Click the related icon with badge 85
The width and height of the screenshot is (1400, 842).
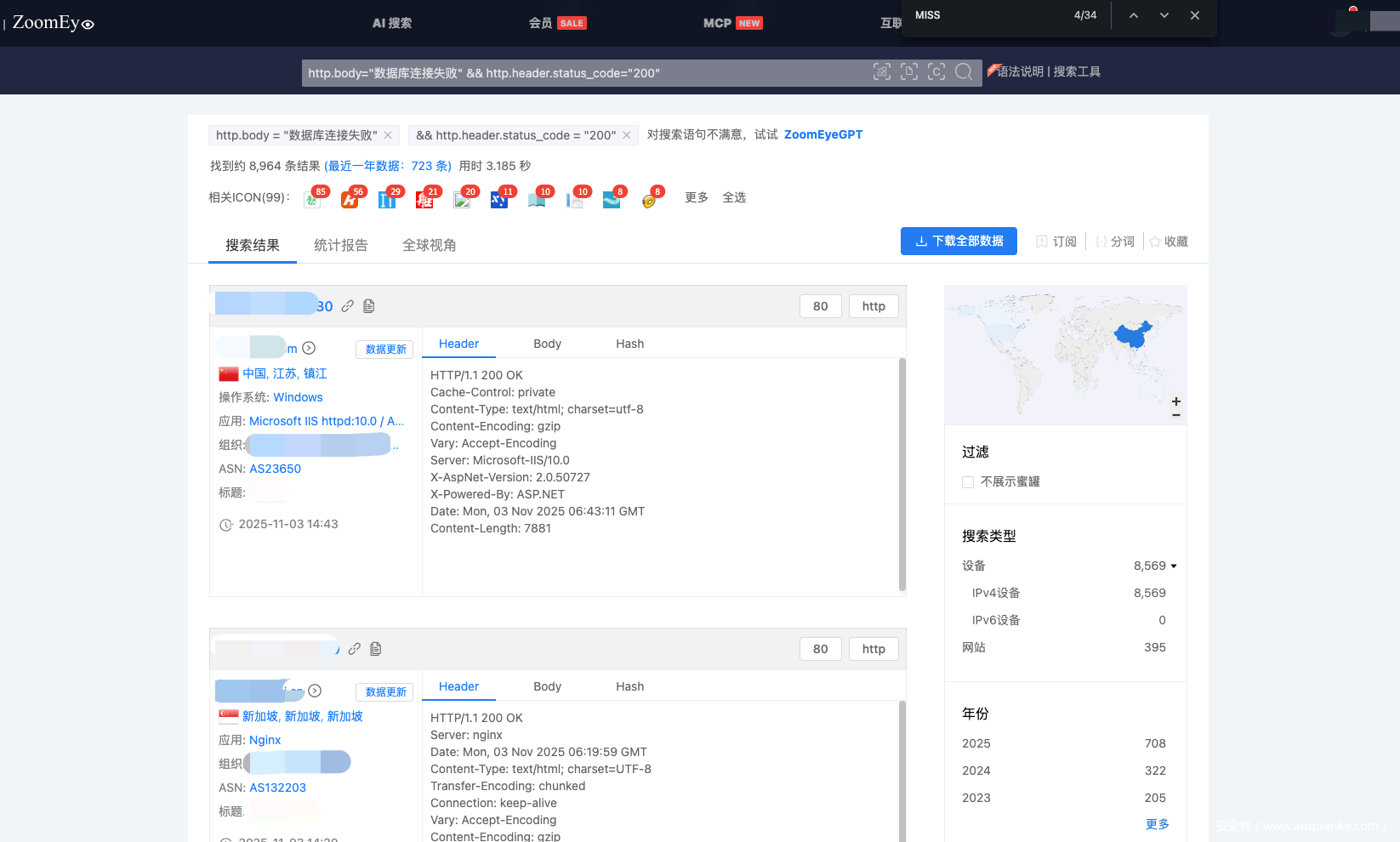313,199
